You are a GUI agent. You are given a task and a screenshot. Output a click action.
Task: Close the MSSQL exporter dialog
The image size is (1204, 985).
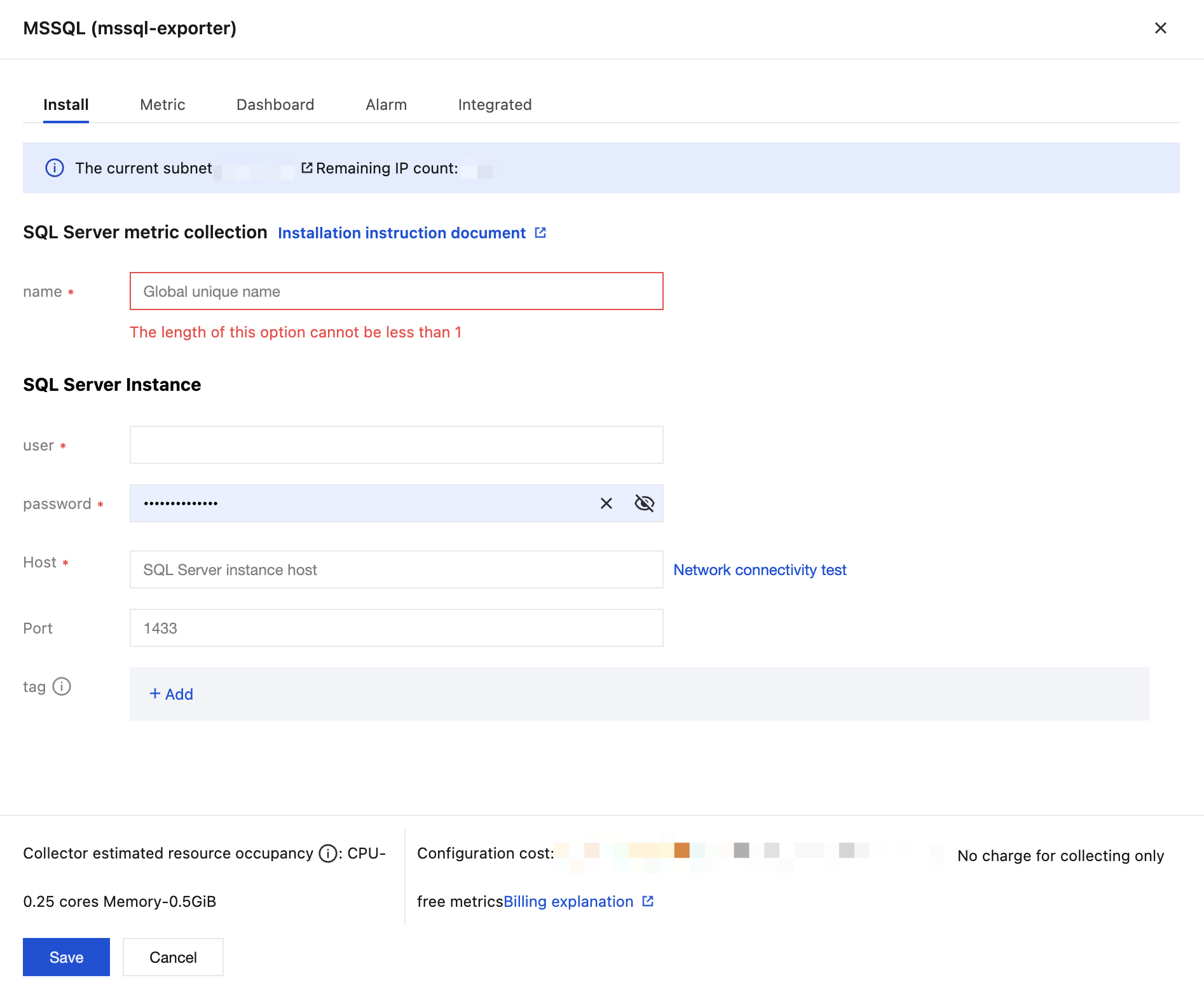coord(1160,28)
